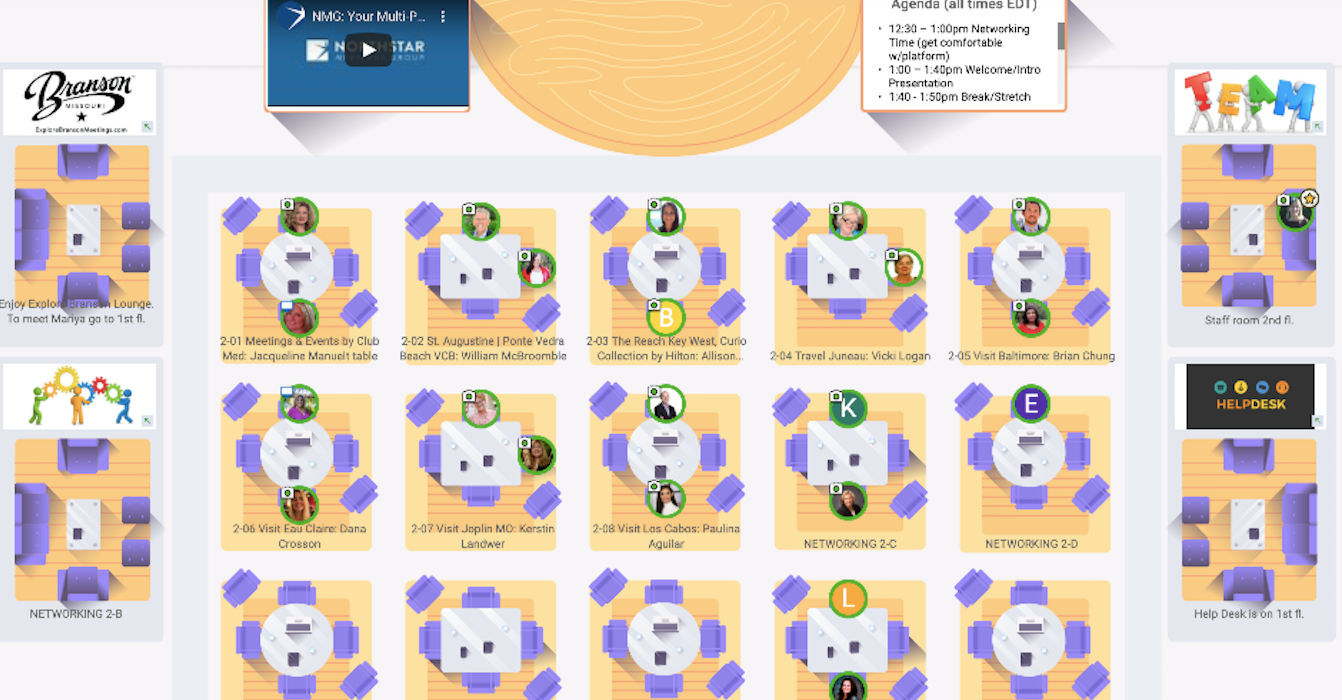Click the 'Agenda (all times EDT)' heading
1342x700 pixels.
[x=964, y=5]
